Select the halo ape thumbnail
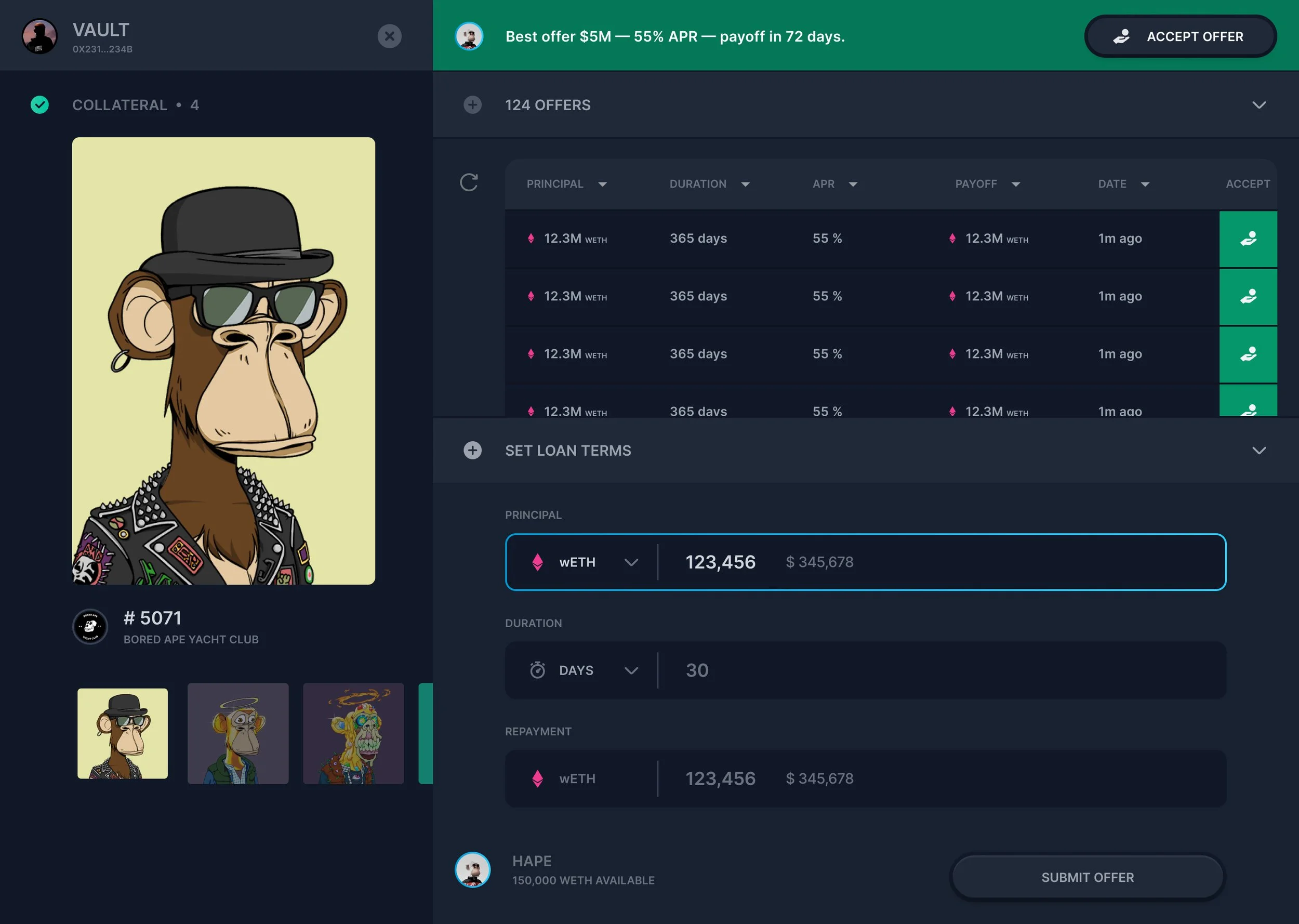This screenshot has width=1299, height=924. tap(238, 733)
